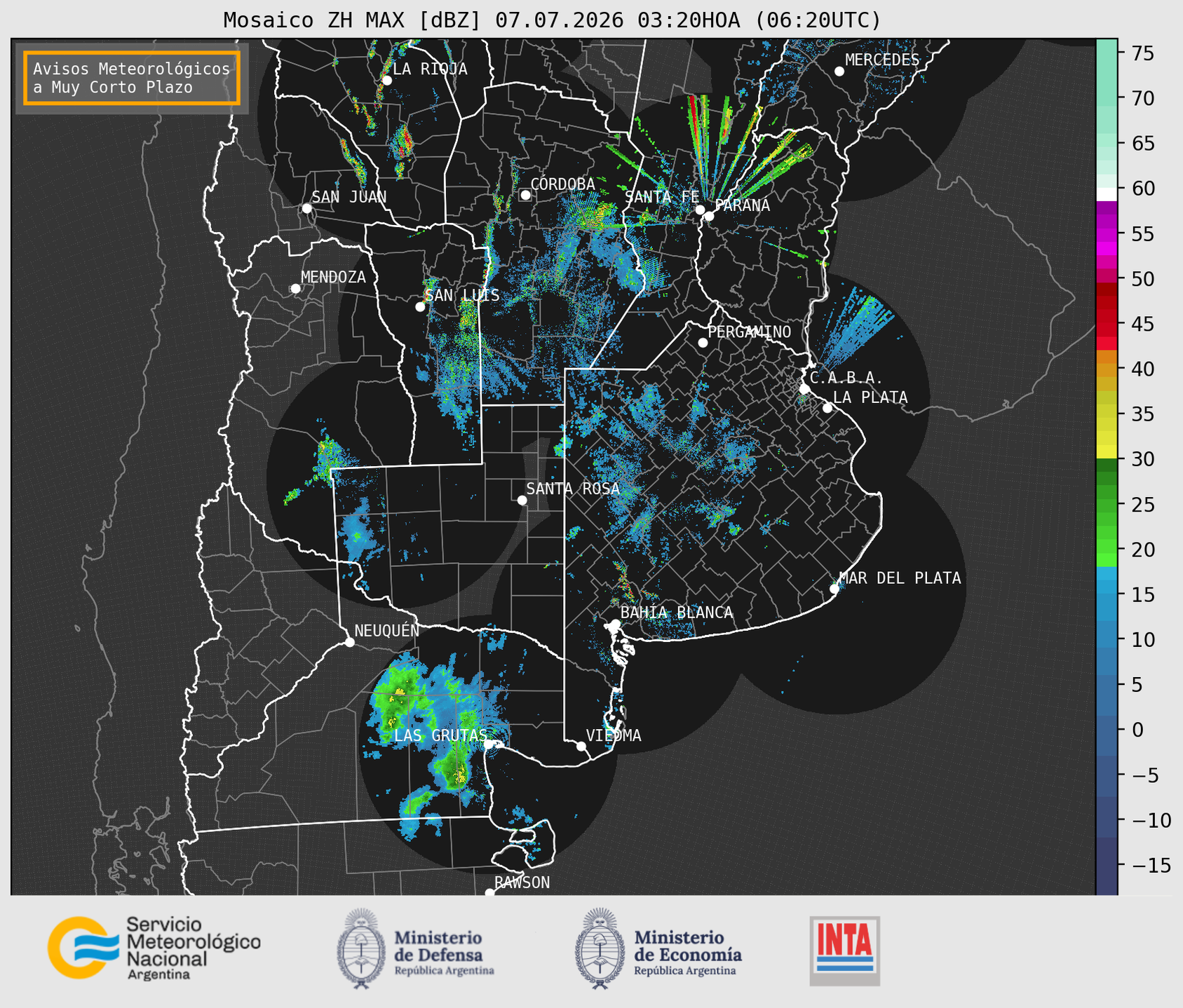
Task: Click the Córdoba city marker
Action: (x=525, y=195)
